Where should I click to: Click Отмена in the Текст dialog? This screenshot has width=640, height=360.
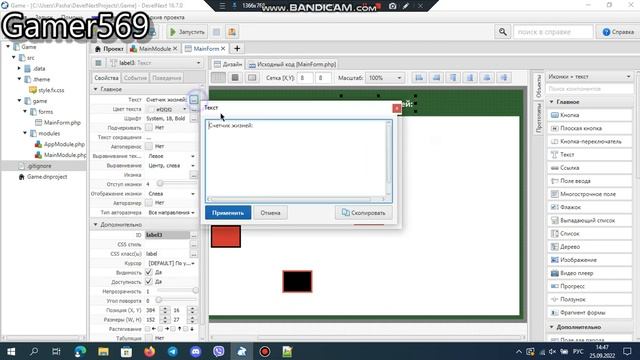[x=270, y=213]
